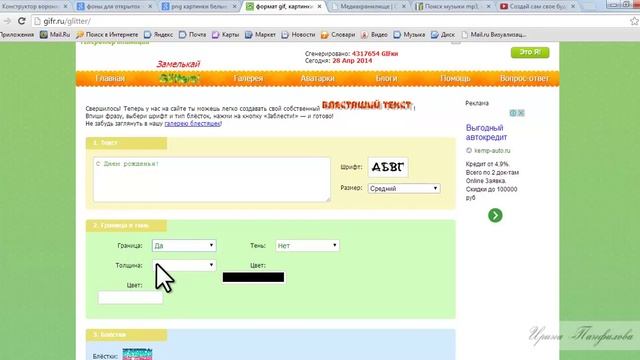Open the Размер dropdown set to Средний
Viewport: 640px width, 360px height.
[404, 188]
